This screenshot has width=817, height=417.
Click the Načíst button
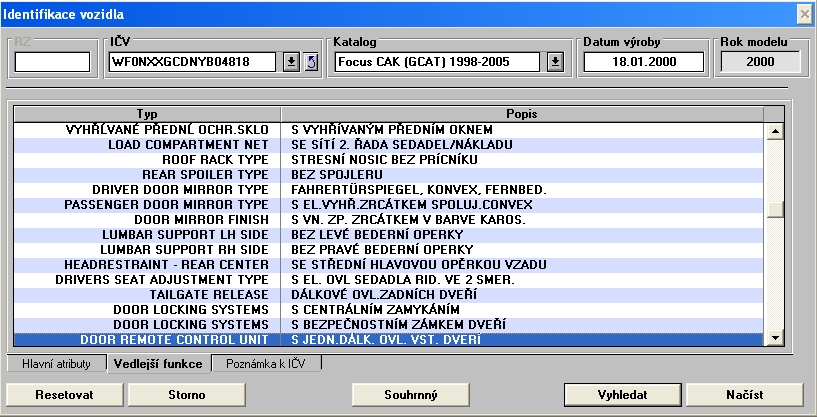point(740,394)
